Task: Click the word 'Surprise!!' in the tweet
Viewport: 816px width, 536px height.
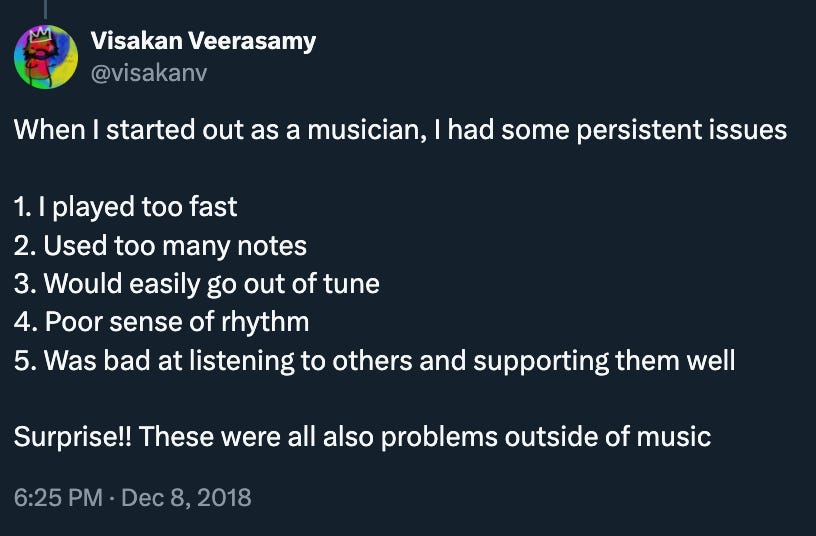Action: (72, 436)
